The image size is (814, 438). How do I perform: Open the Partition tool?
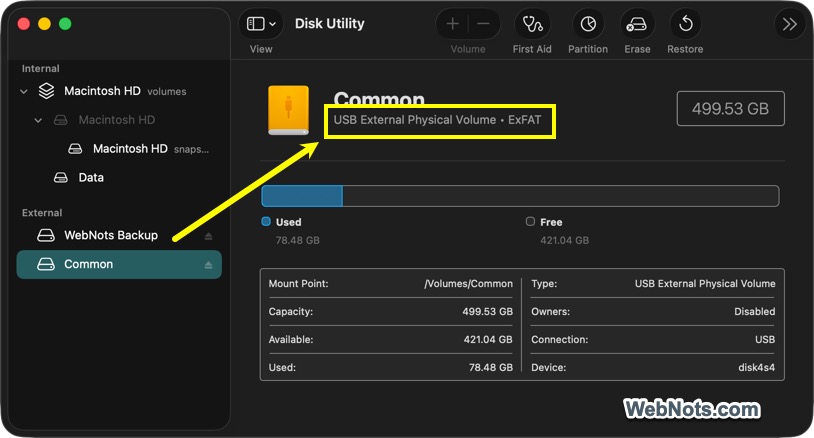click(x=588, y=24)
